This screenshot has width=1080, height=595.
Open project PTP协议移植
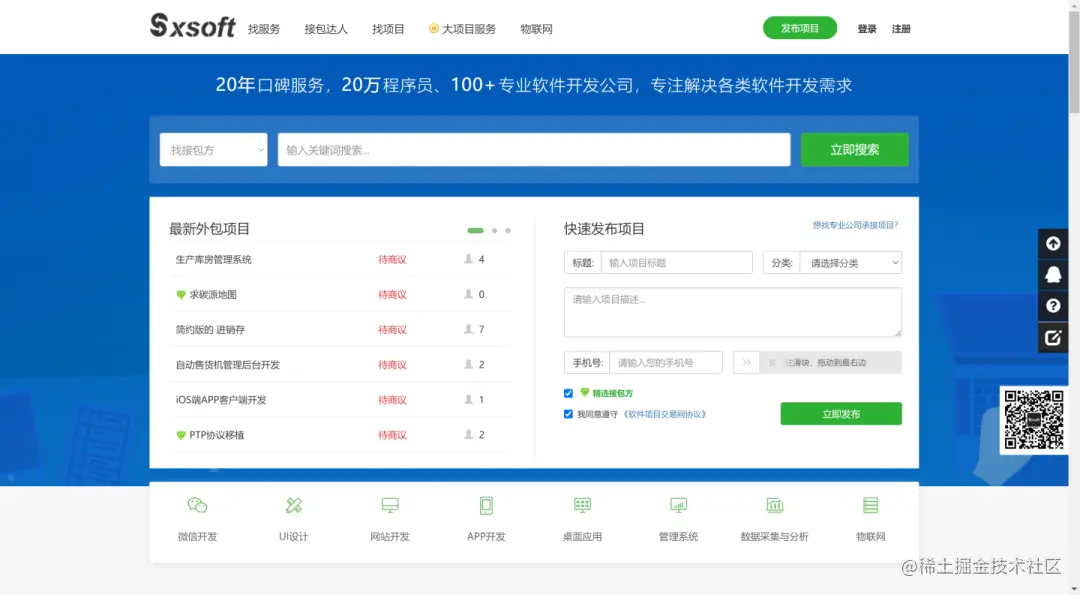[216, 435]
